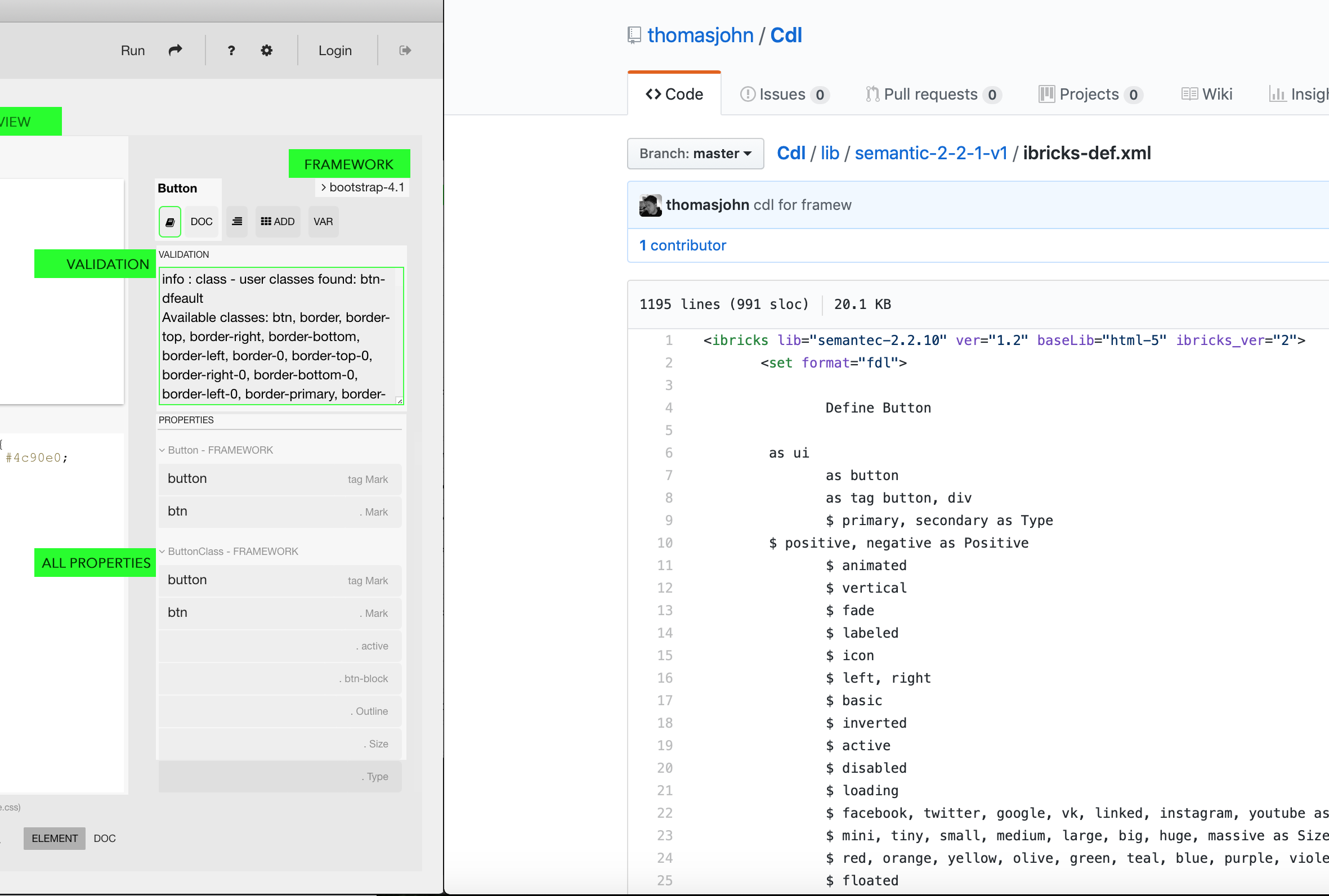Open the semantic-2-2-1-v1 breadcrumb link

[x=932, y=153]
